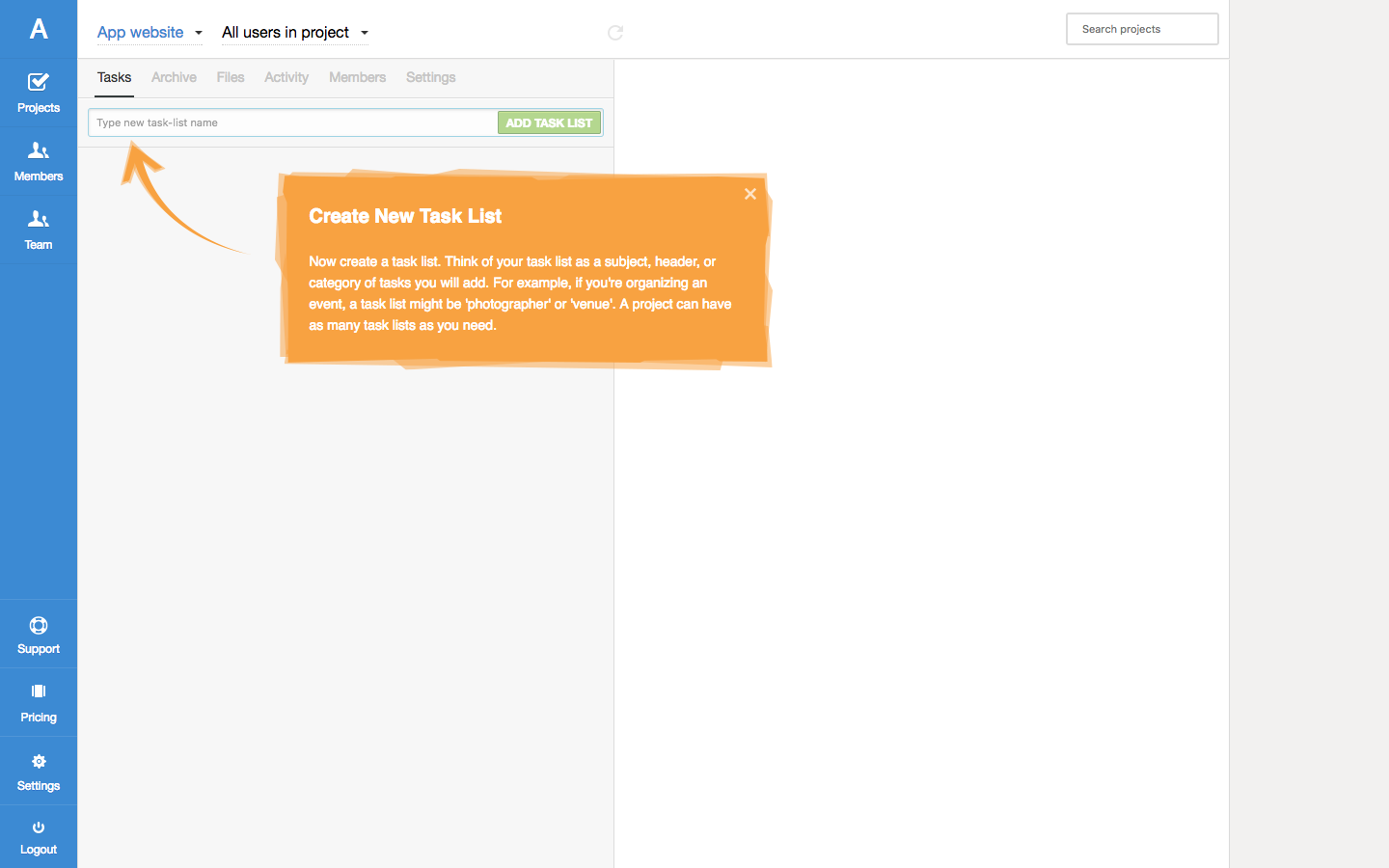Open Pricing from the sidebar
Screen dimensions: 1389x868
(x=39, y=703)
